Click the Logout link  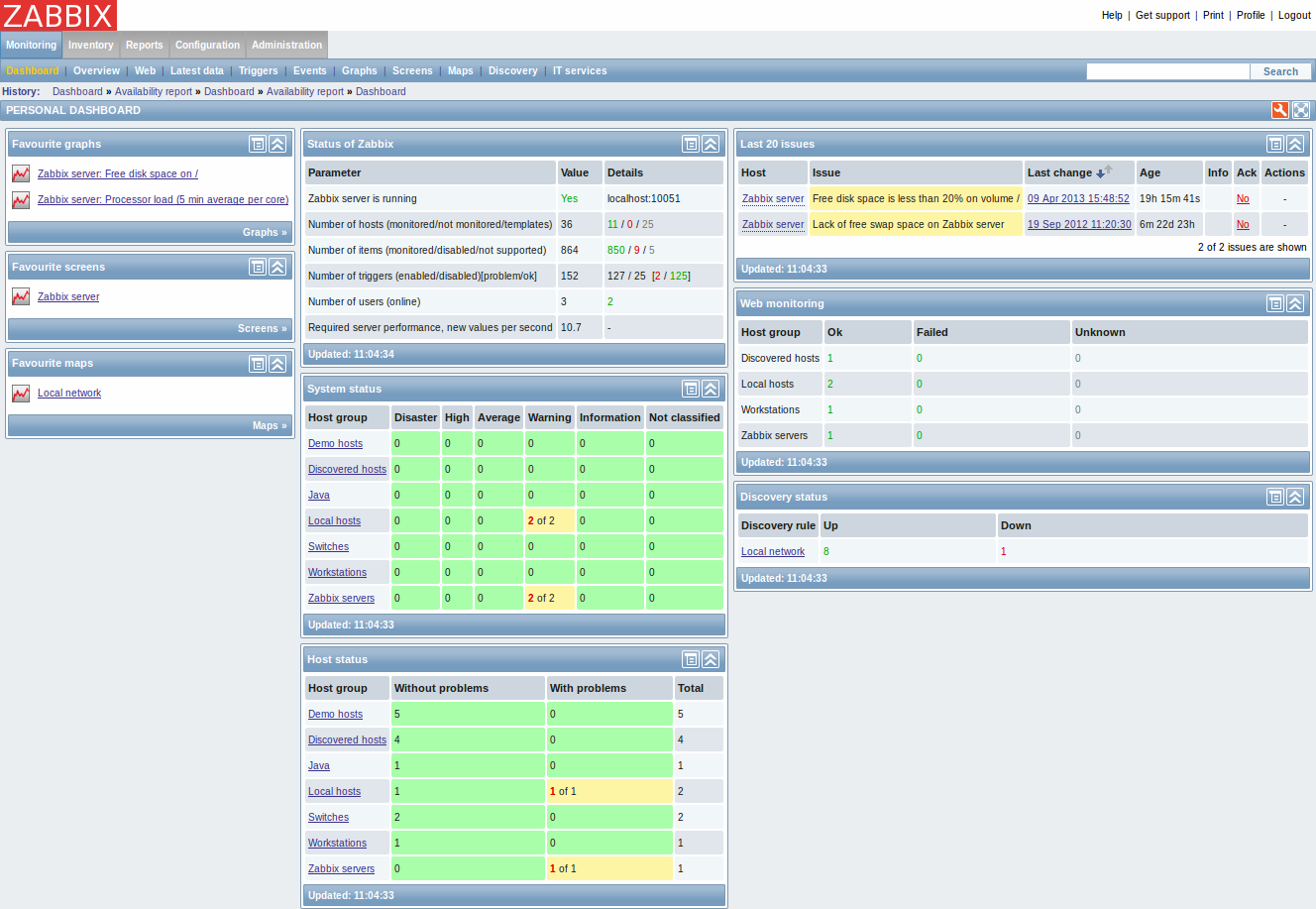[1294, 15]
